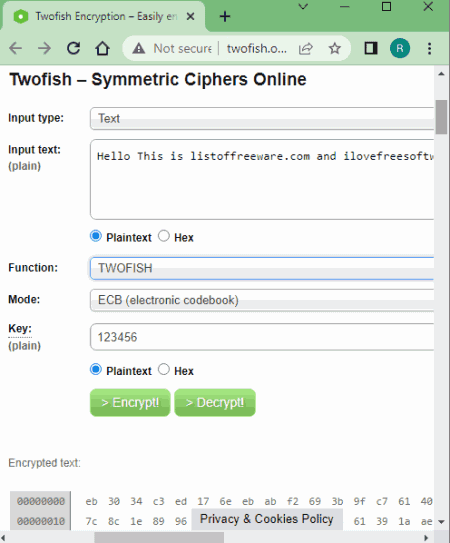This screenshot has height=543, width=450.
Task: Select Hex radio for the key
Action: coord(164,370)
